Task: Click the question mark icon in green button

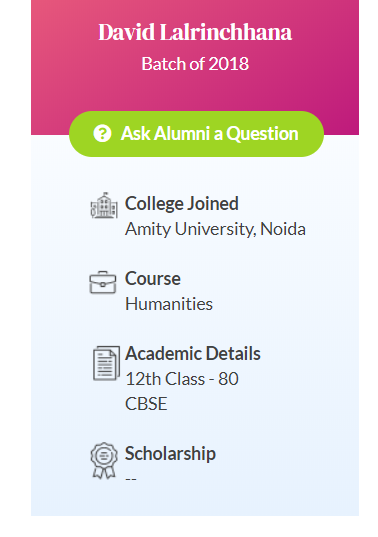Action: tap(102, 133)
